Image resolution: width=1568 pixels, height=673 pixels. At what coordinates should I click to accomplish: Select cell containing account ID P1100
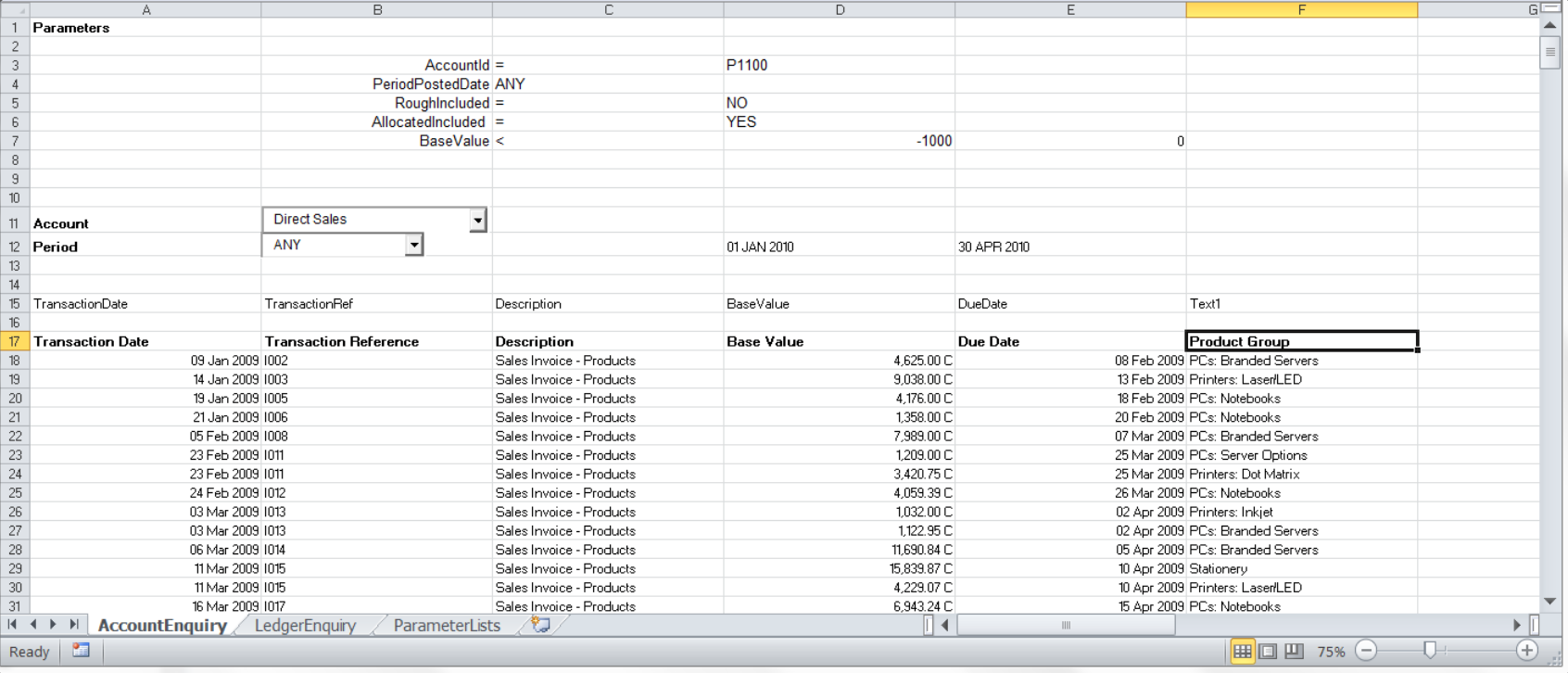(x=839, y=65)
